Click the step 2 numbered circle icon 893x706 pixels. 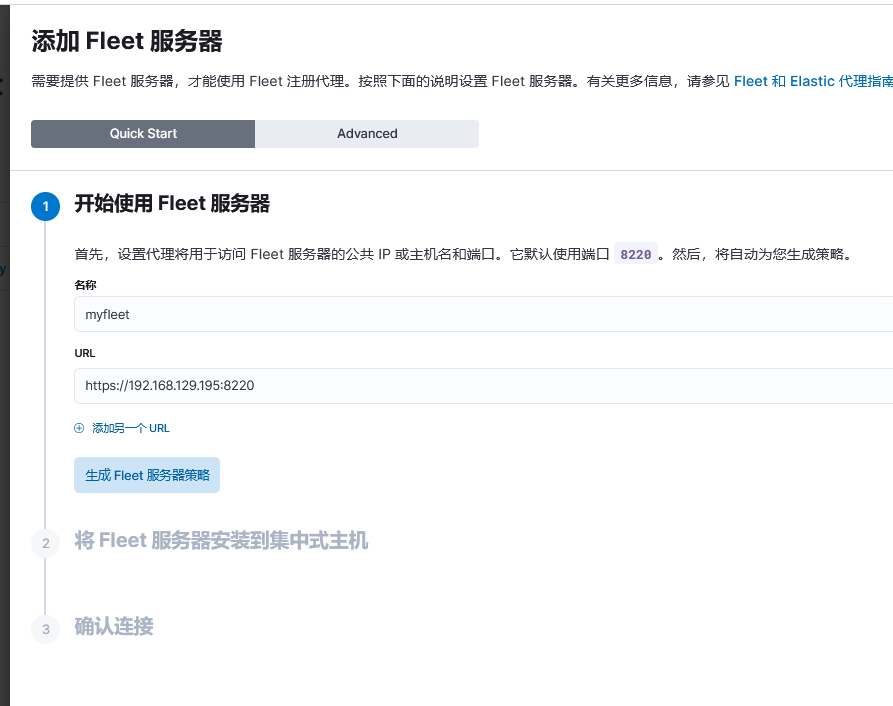coord(45,543)
